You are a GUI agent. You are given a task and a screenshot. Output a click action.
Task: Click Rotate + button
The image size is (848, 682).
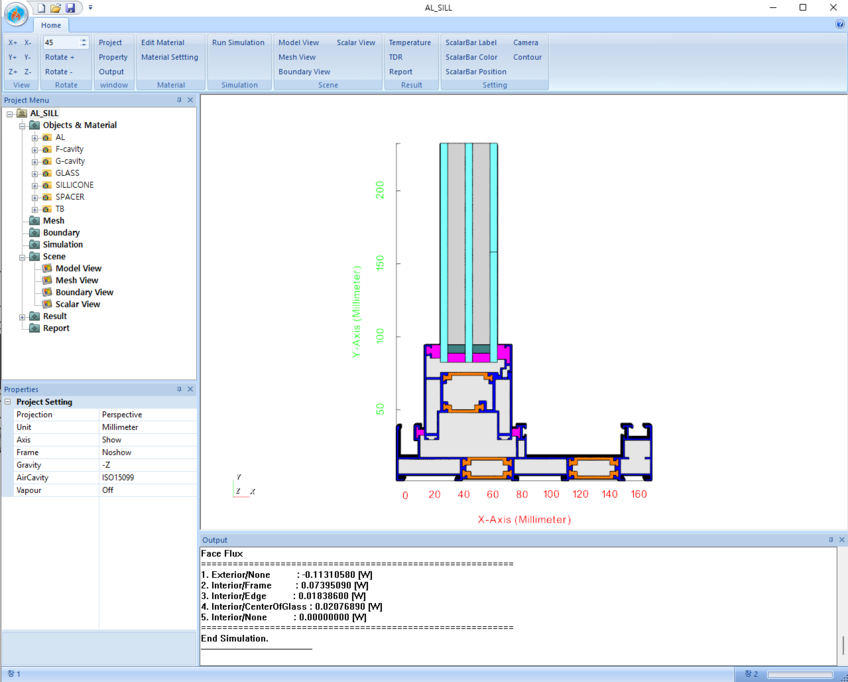click(59, 57)
